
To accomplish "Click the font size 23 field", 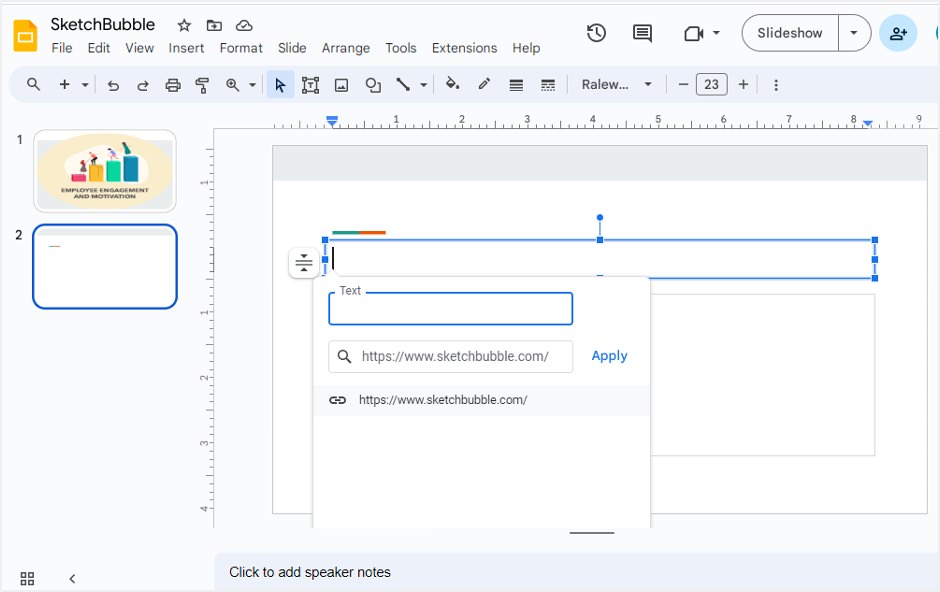I will 712,84.
